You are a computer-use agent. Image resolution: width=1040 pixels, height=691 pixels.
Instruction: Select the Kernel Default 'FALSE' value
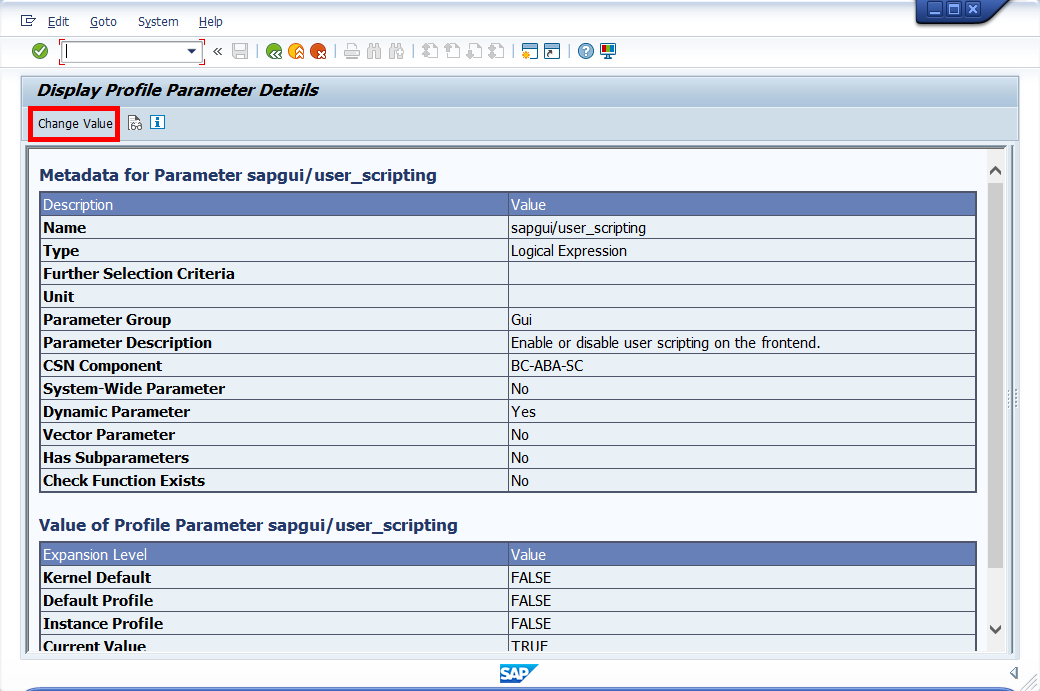(x=742, y=578)
